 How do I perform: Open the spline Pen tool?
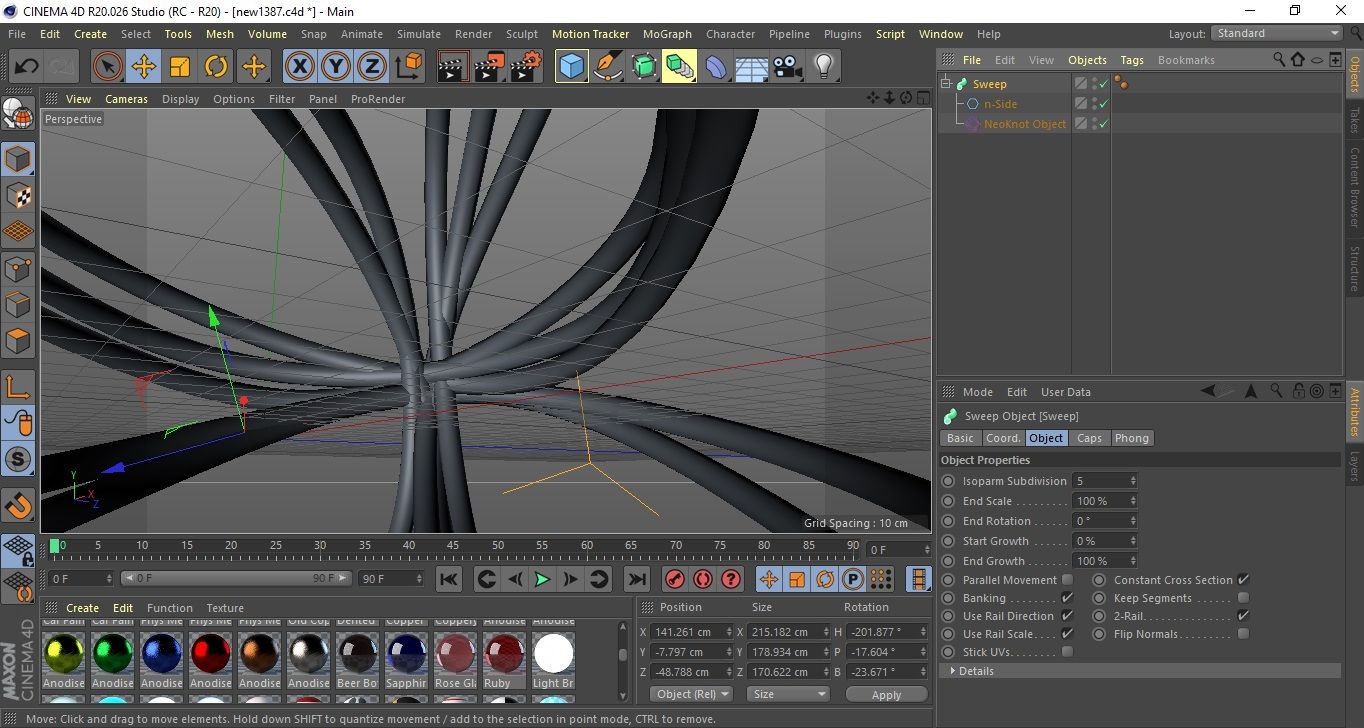pyautogui.click(x=607, y=67)
